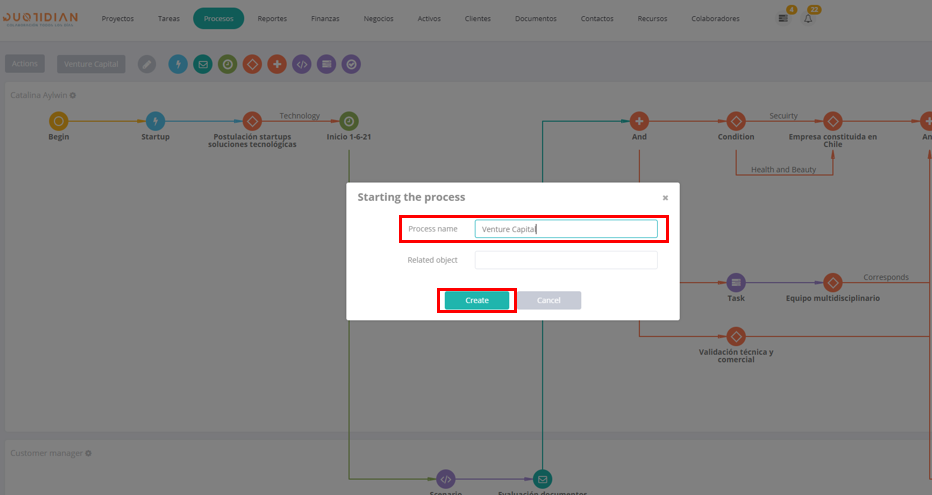Open the notifications bell icon
The image size is (932, 495).
(808, 18)
